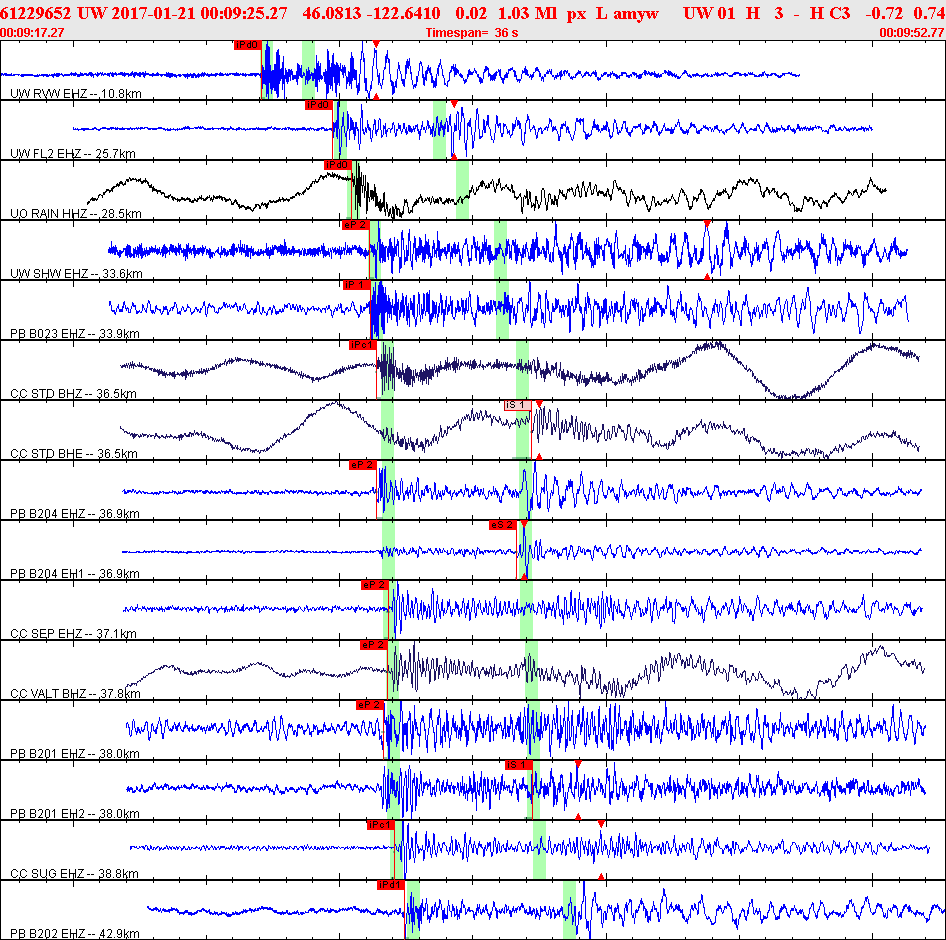
Task: Click the iPc1 pick flag on CC STD BHZ
Action: point(363,345)
